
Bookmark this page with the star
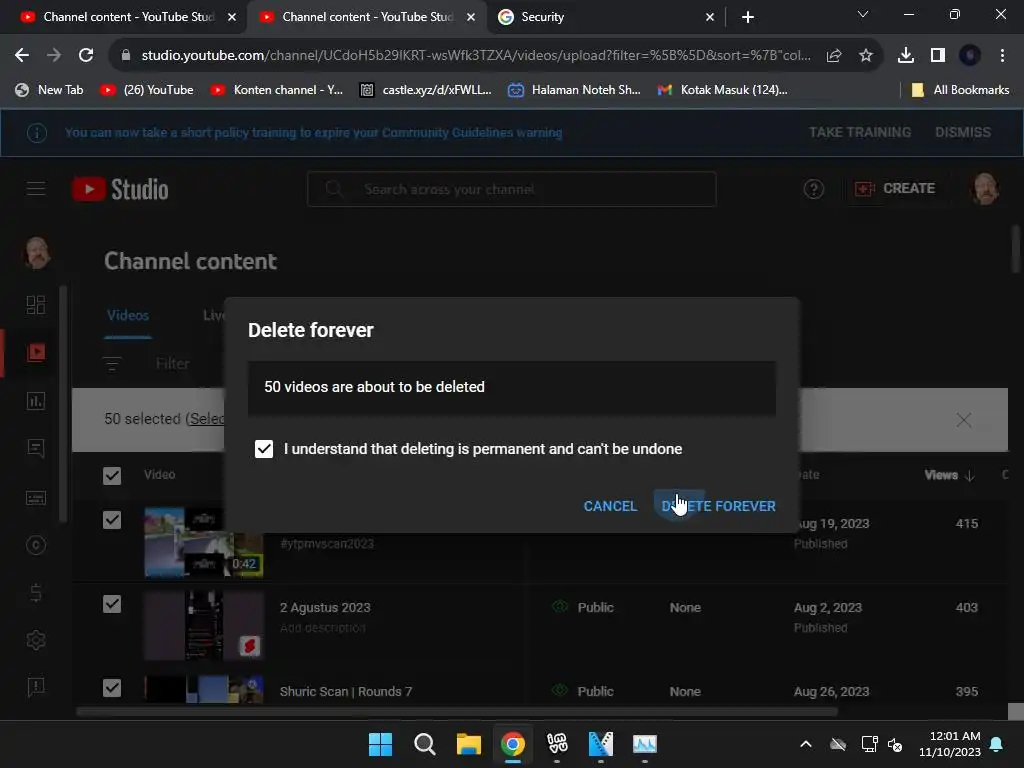click(866, 56)
